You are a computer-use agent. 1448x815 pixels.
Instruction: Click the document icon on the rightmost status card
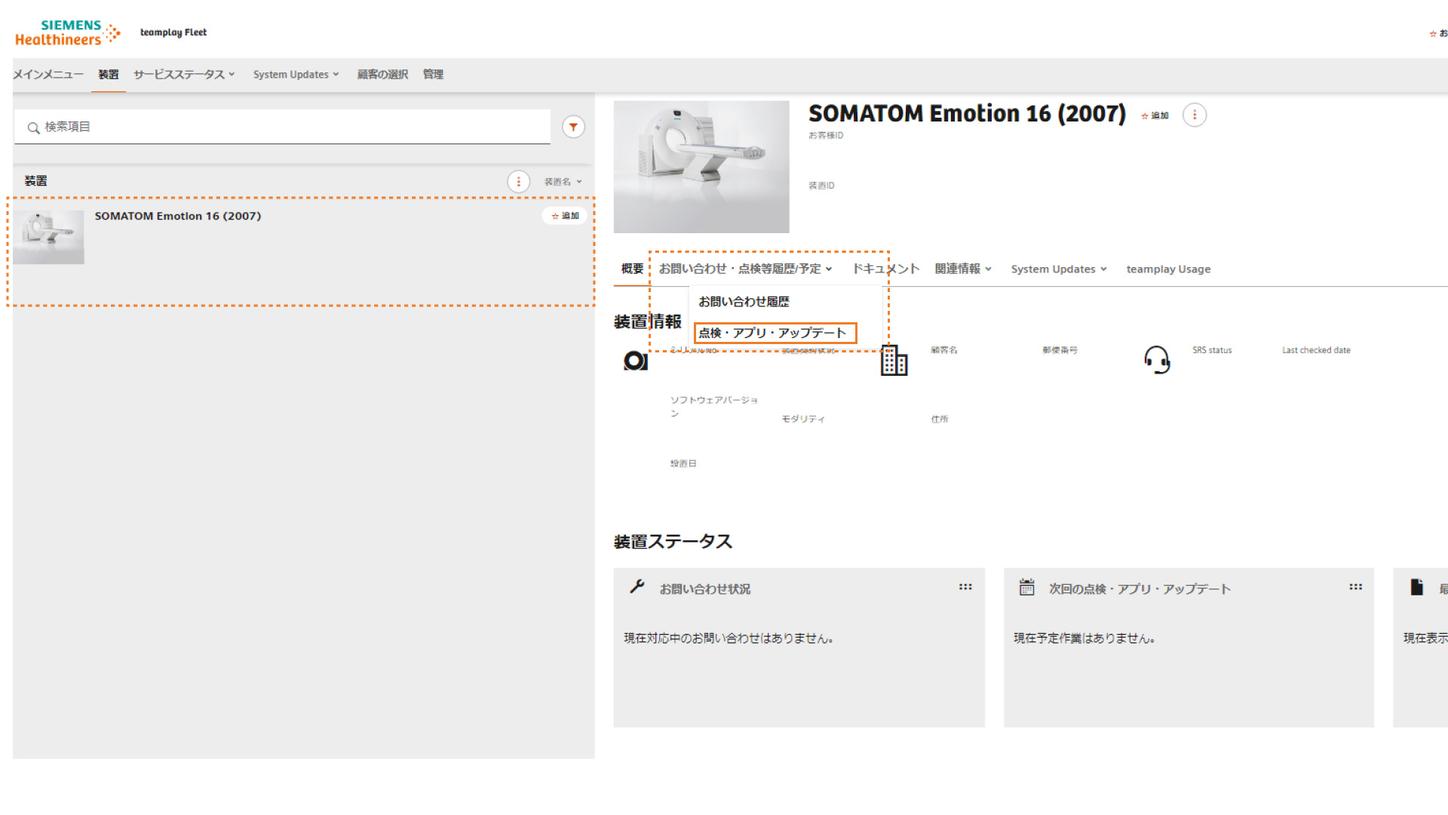1415,588
